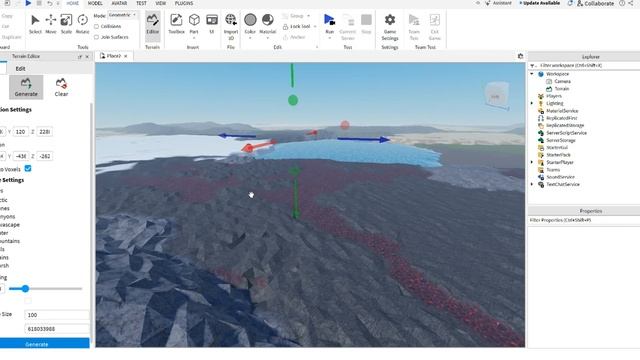This screenshot has width=640, height=360.
Task: Switch to the MODEL ribbon tab
Action: pyautogui.click(x=95, y=3)
